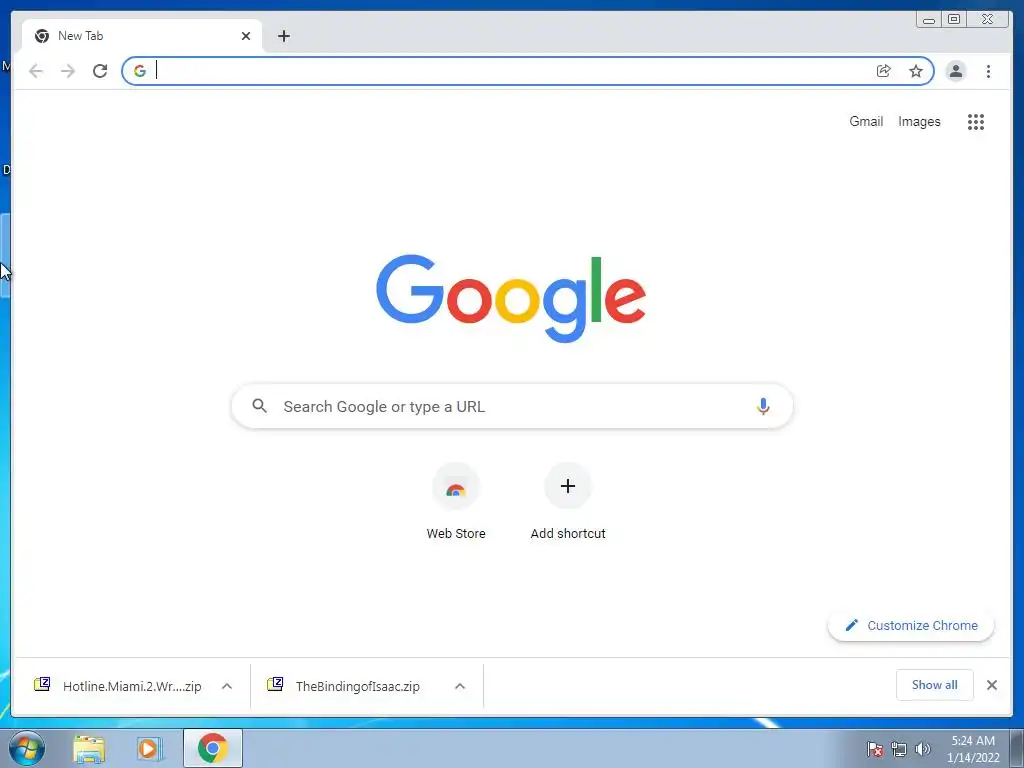Open Windows Explorer from taskbar

pyautogui.click(x=89, y=748)
